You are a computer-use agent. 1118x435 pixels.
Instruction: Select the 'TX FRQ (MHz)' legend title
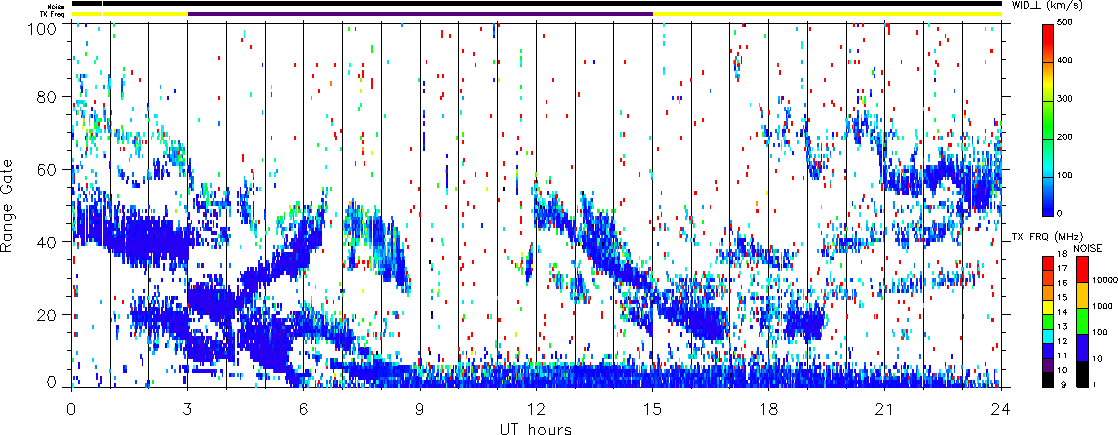[1047, 237]
